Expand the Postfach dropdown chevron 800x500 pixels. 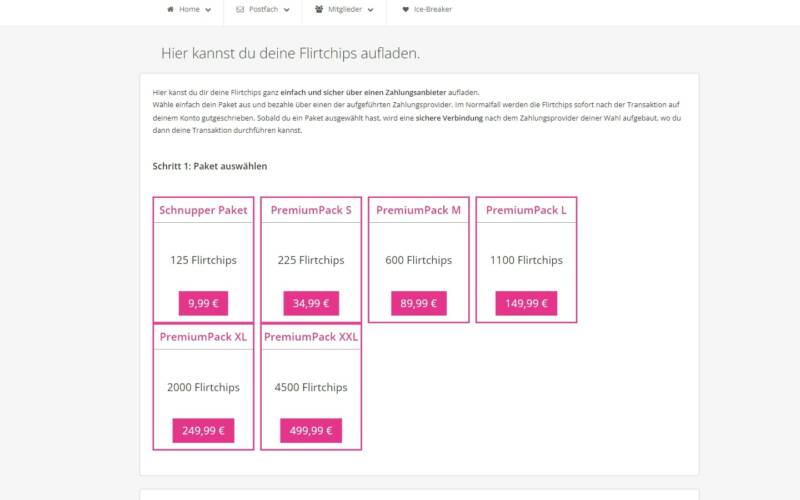(x=287, y=10)
